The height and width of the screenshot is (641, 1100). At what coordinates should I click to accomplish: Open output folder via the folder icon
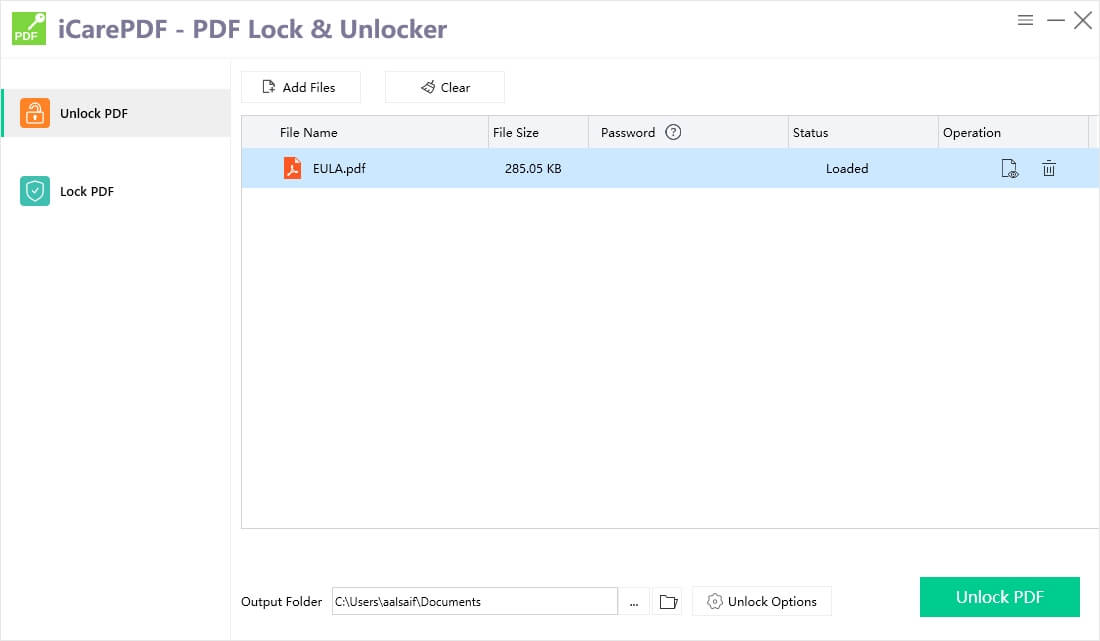667,601
